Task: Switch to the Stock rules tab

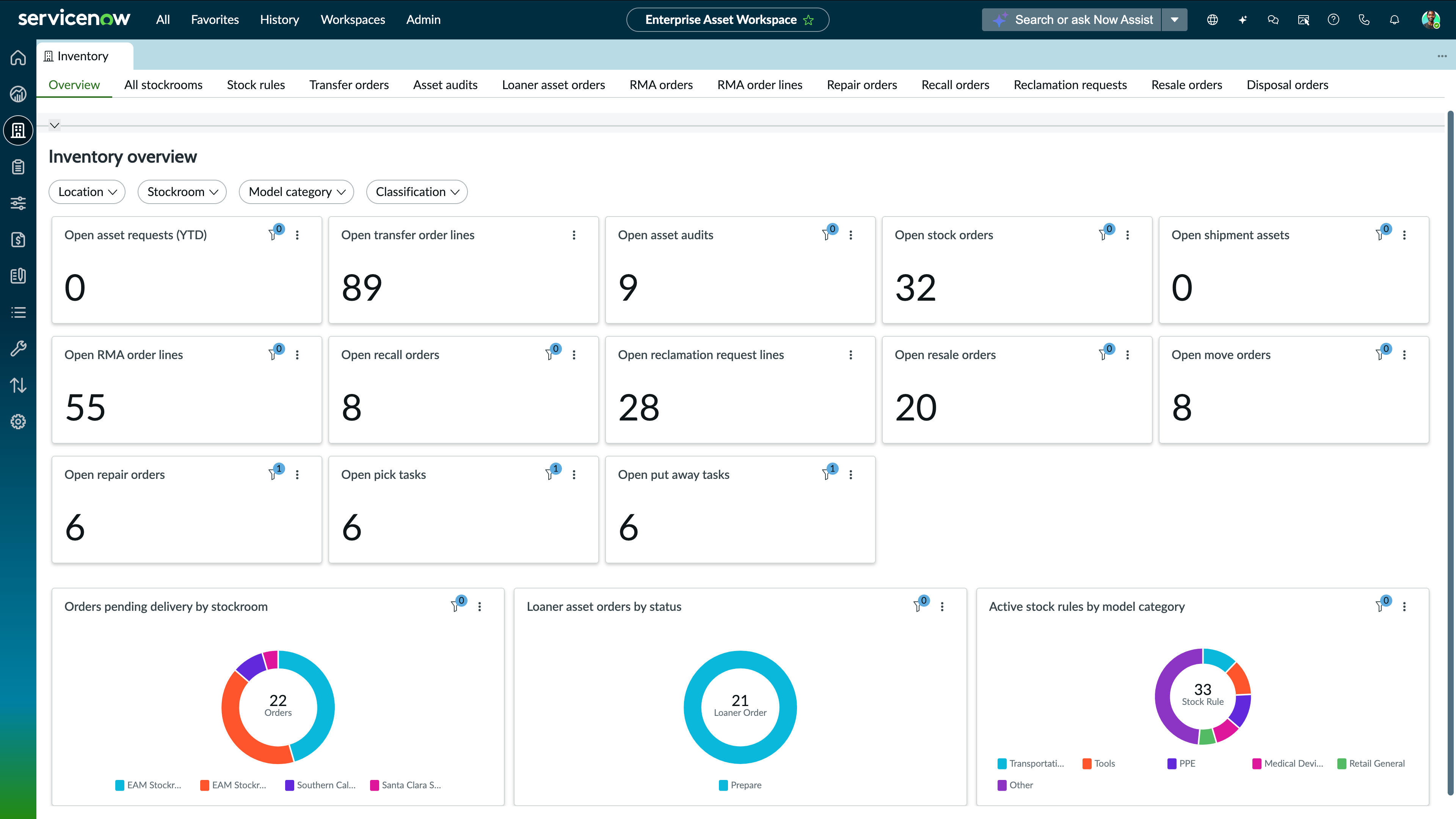Action: [256, 85]
